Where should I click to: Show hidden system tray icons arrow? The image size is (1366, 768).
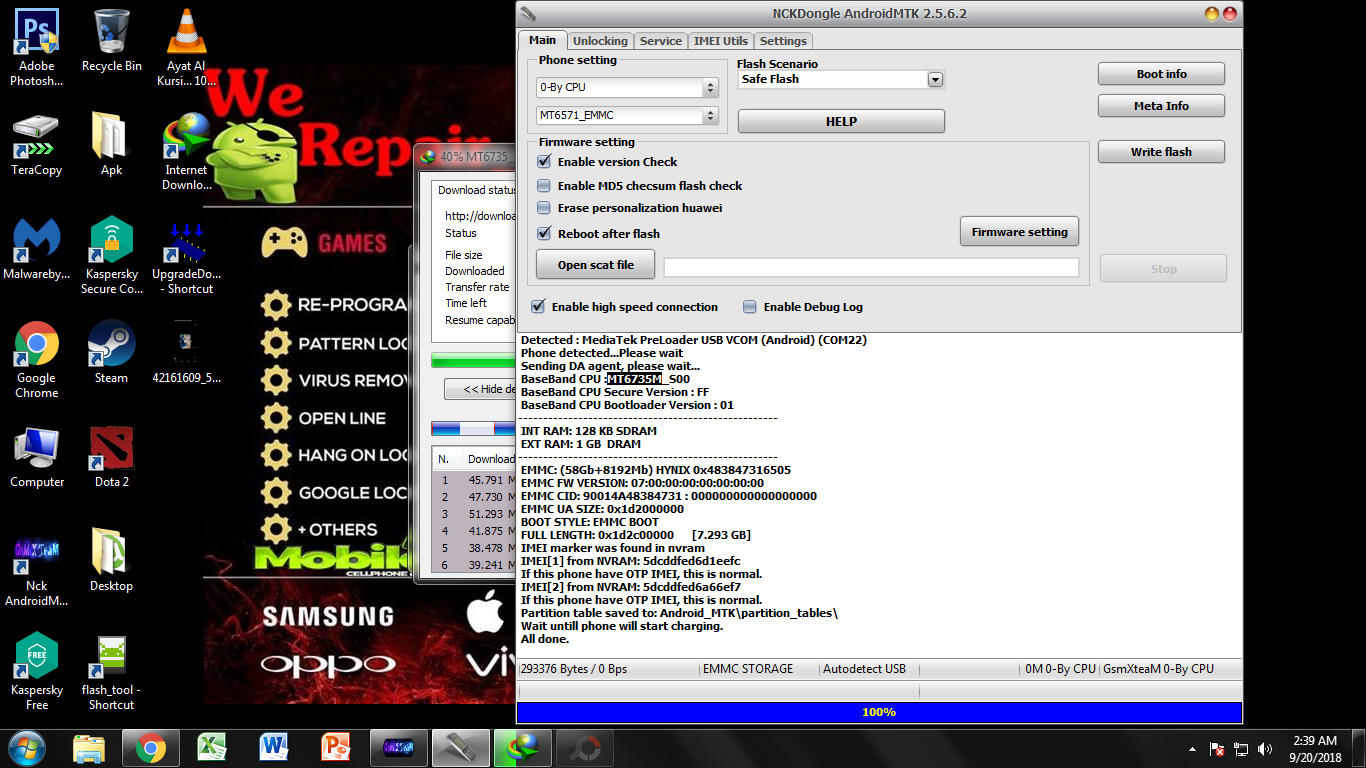point(1192,749)
